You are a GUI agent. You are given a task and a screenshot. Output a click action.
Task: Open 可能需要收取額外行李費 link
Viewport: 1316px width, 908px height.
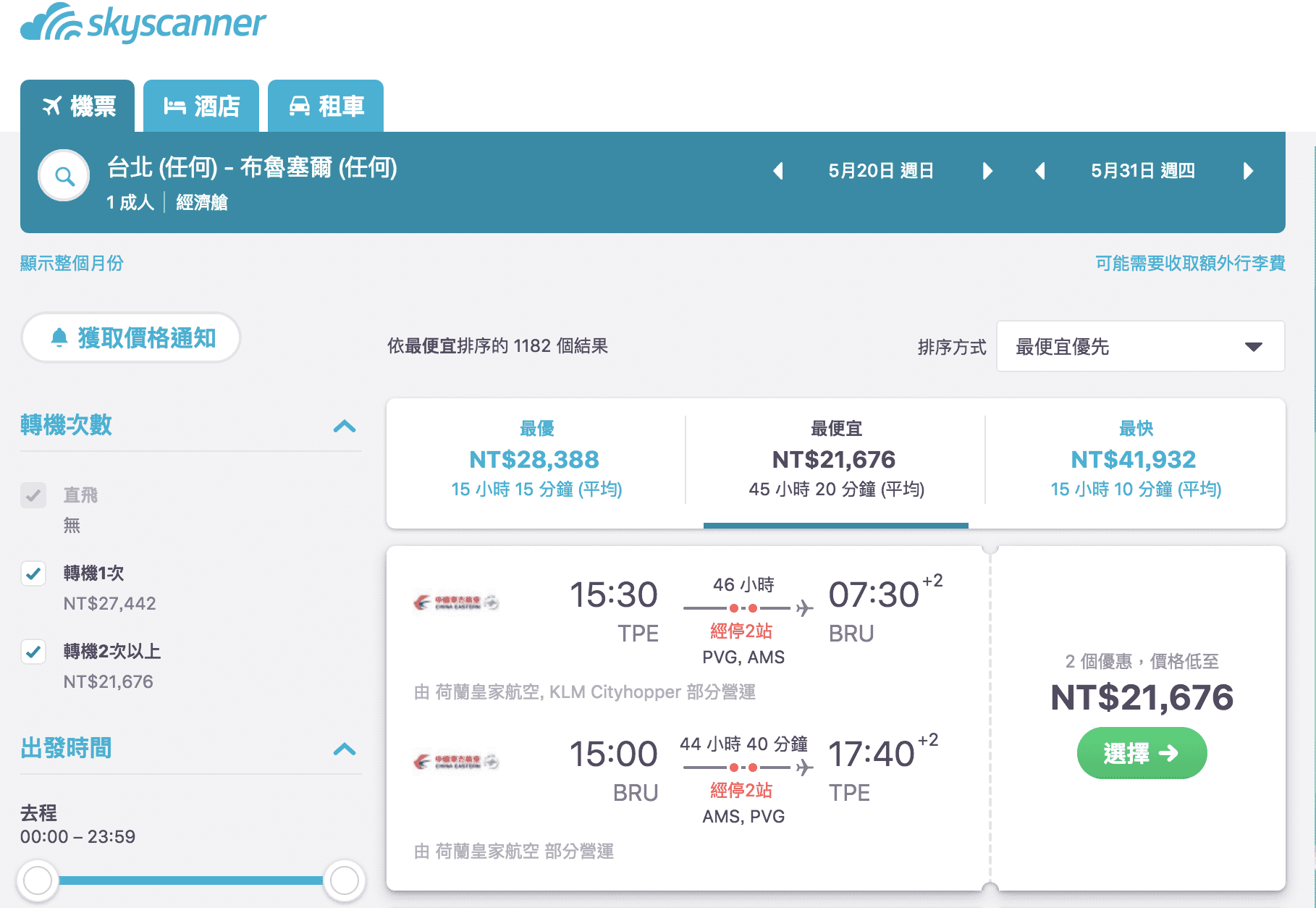[x=1190, y=263]
